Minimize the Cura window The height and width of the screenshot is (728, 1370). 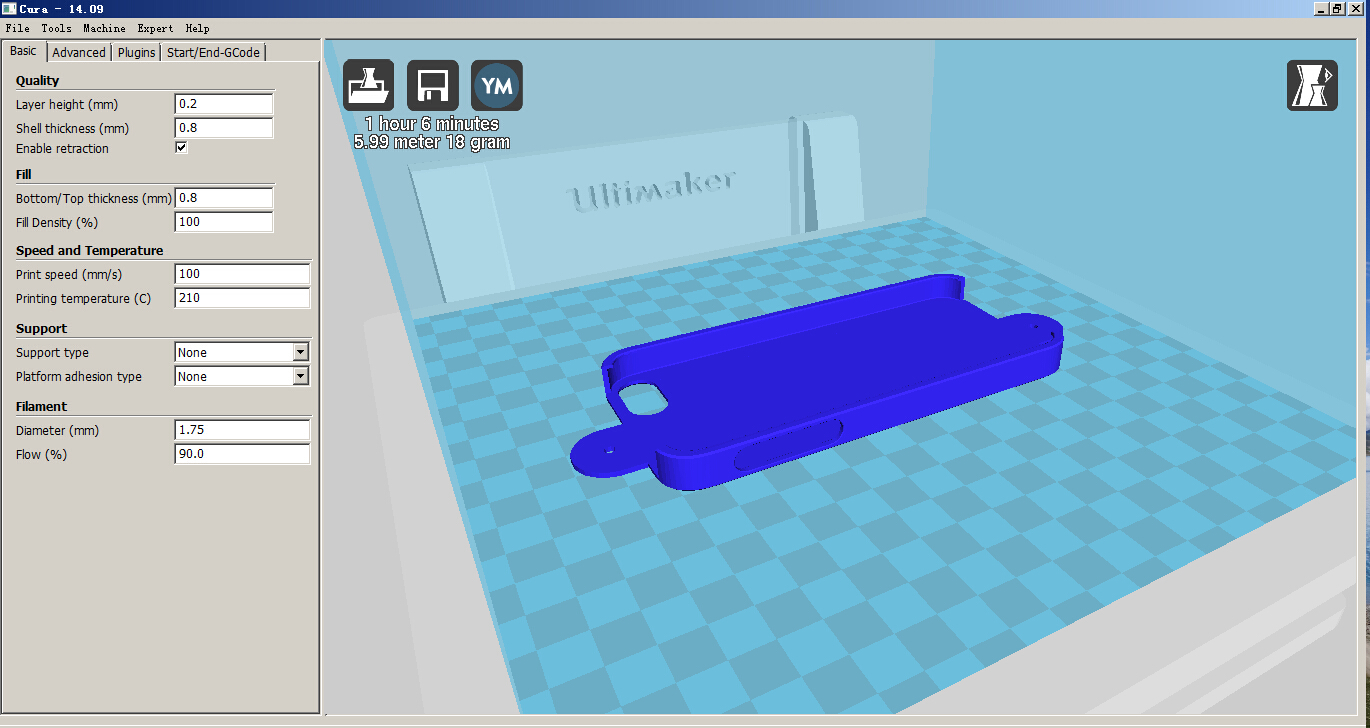pos(1320,8)
